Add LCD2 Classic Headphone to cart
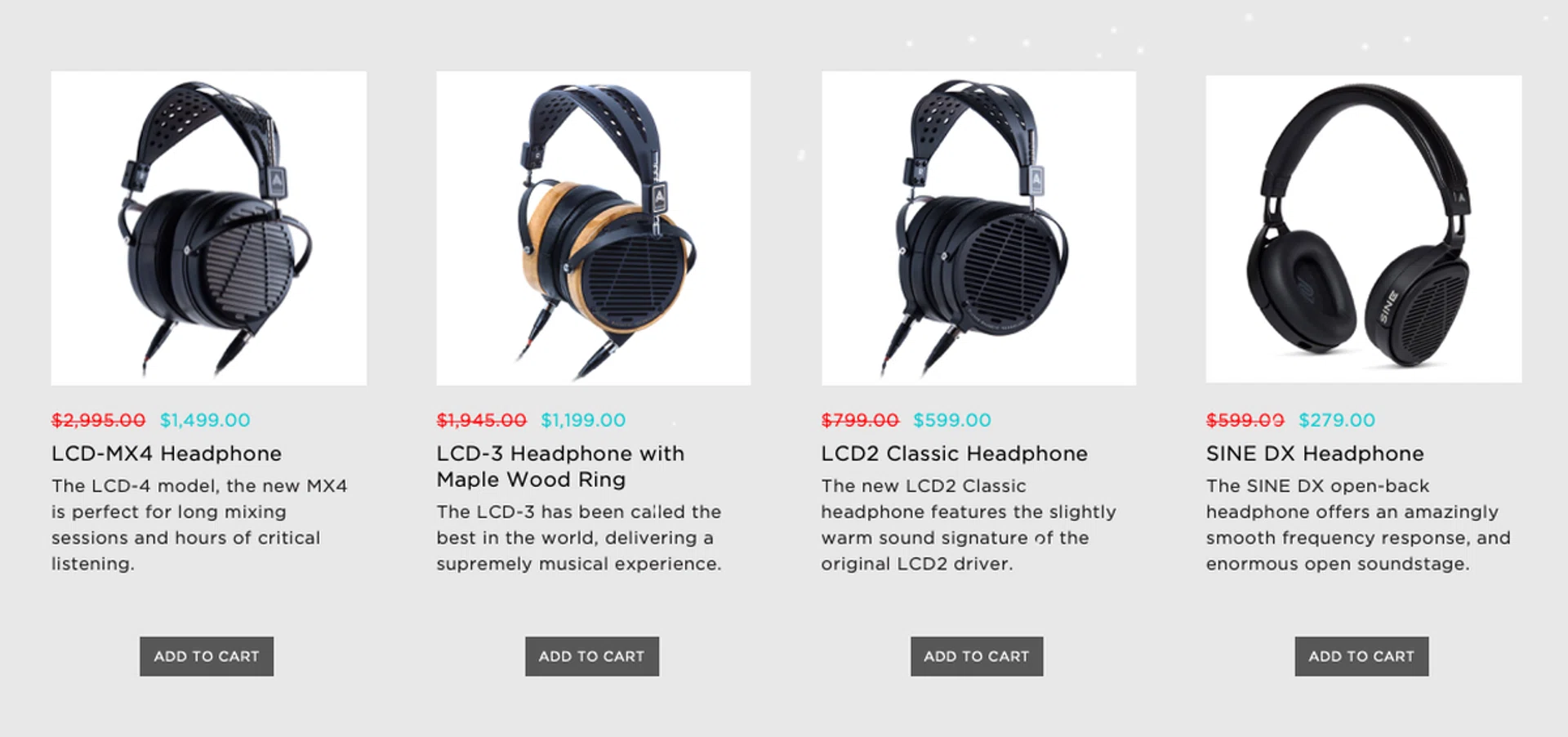The width and height of the screenshot is (1568, 737). (x=977, y=656)
